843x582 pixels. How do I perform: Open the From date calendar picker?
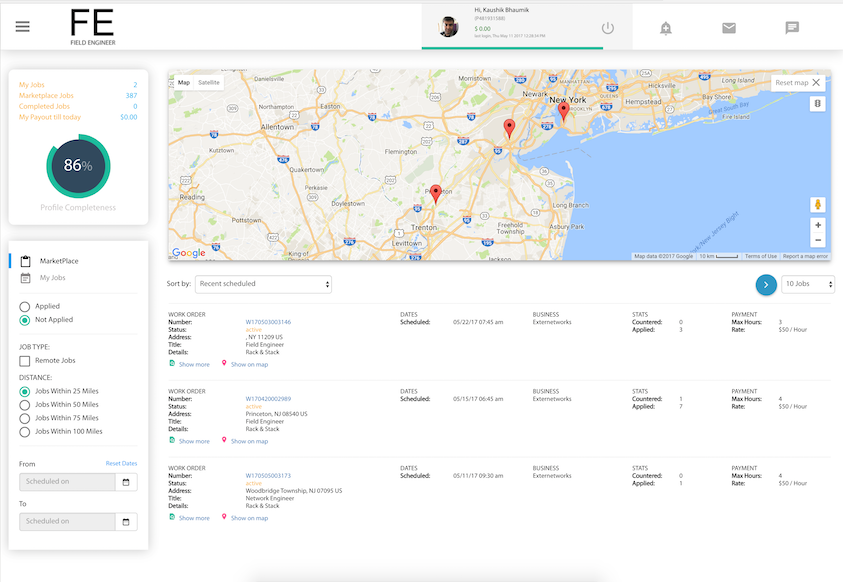click(126, 482)
